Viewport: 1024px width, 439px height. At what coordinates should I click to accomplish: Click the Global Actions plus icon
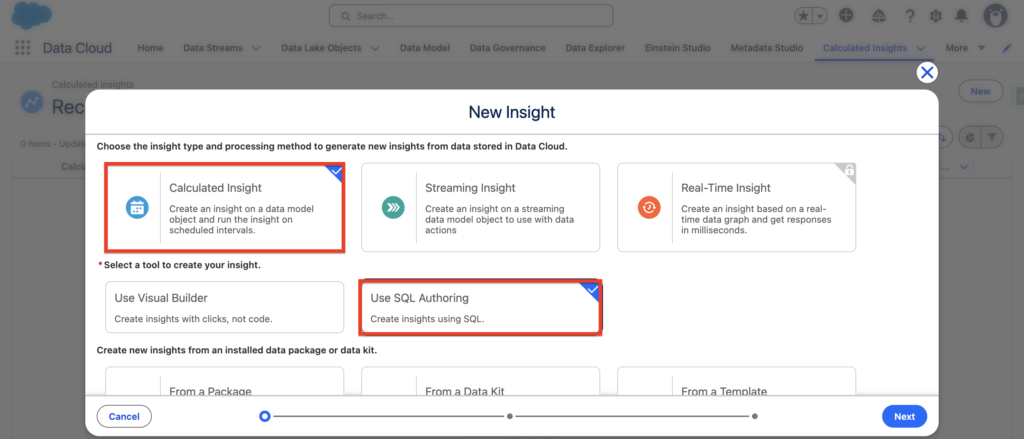(846, 16)
